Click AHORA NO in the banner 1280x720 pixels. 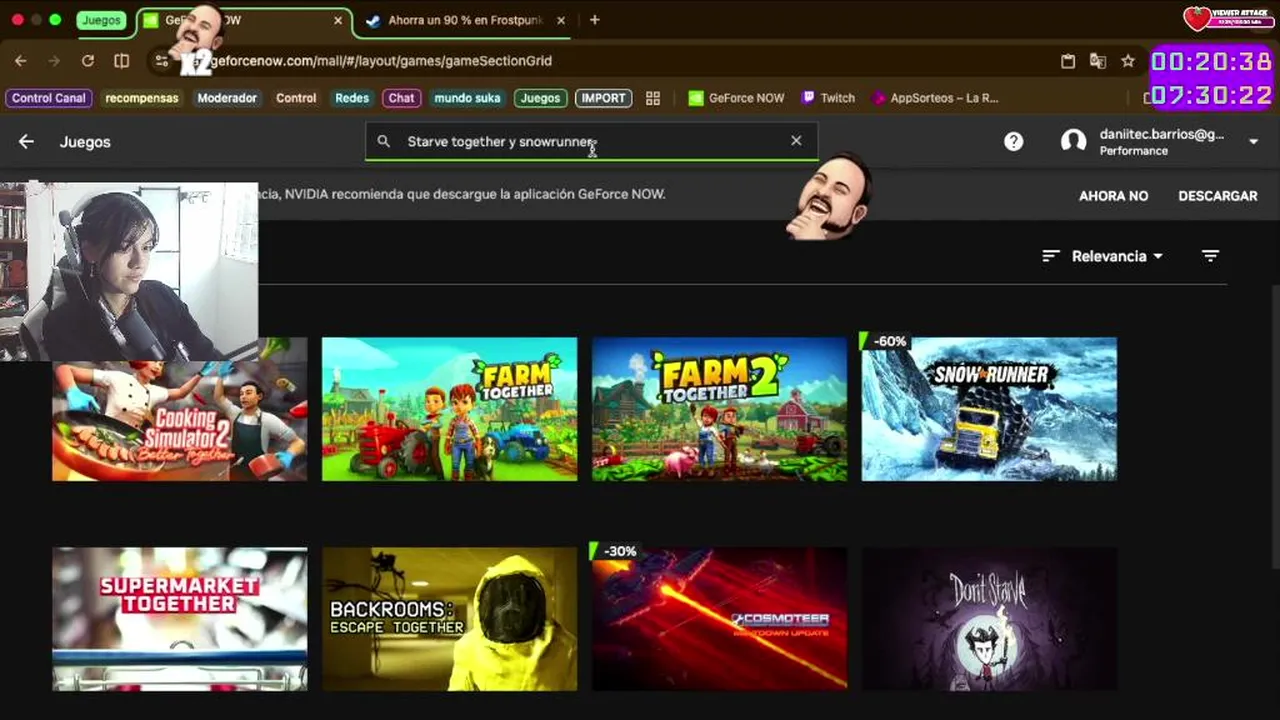(1113, 196)
